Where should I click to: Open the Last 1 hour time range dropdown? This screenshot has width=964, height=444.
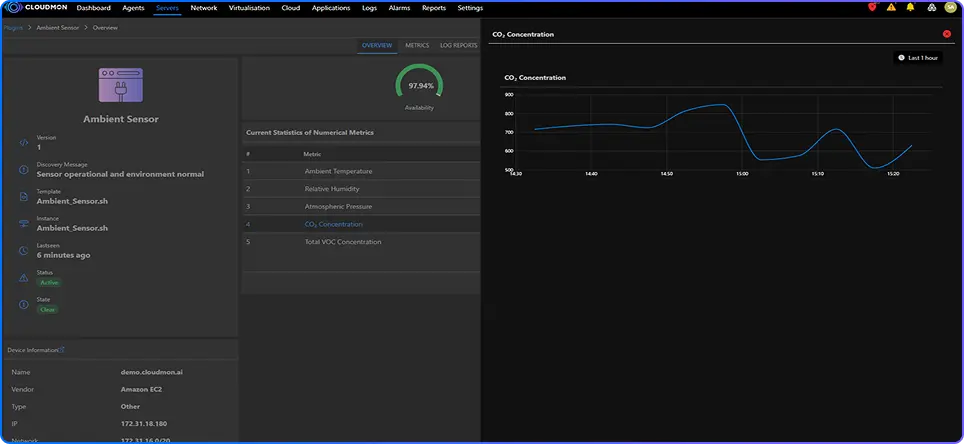point(917,58)
